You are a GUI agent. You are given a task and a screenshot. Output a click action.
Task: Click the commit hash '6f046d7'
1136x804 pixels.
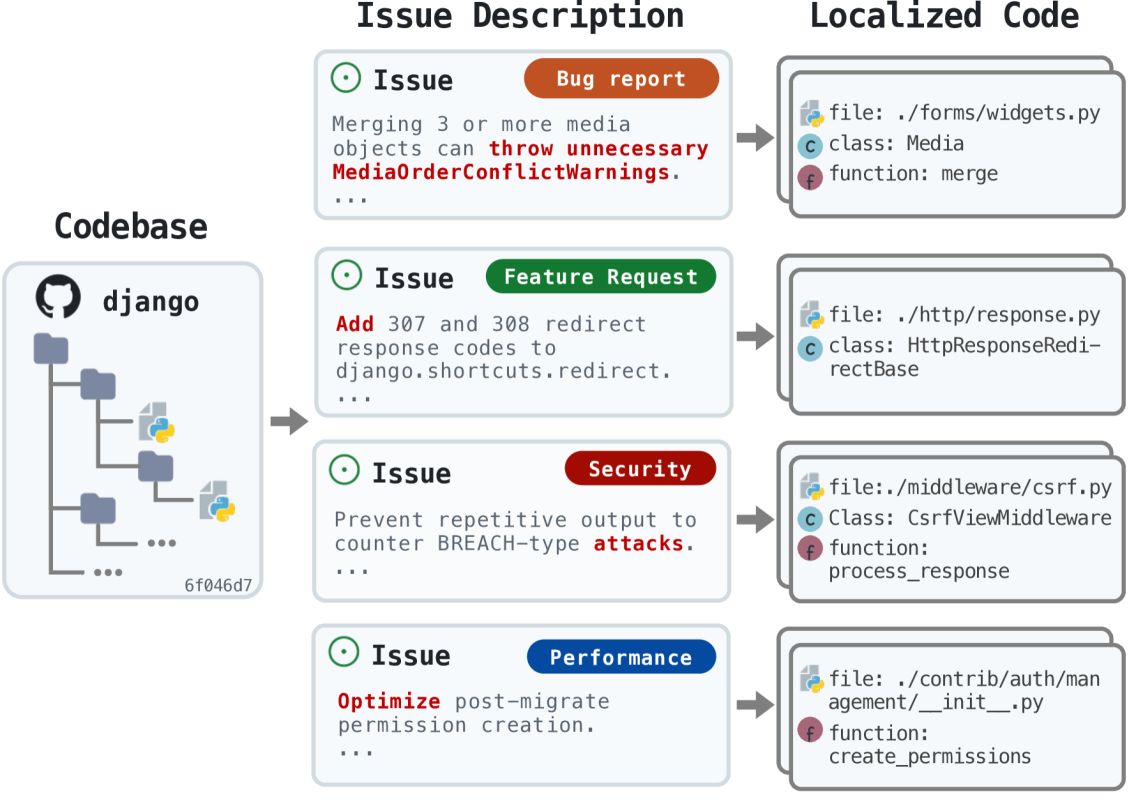(218, 585)
